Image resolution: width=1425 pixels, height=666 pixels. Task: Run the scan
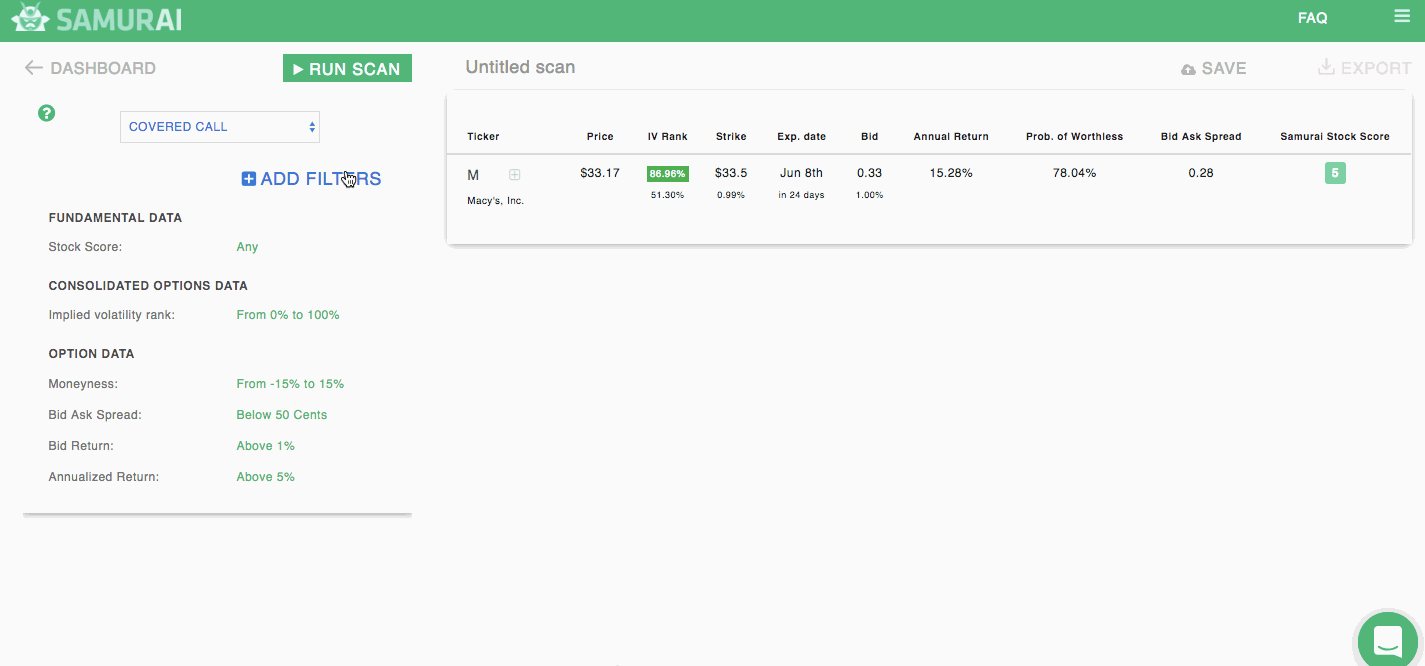(x=347, y=69)
